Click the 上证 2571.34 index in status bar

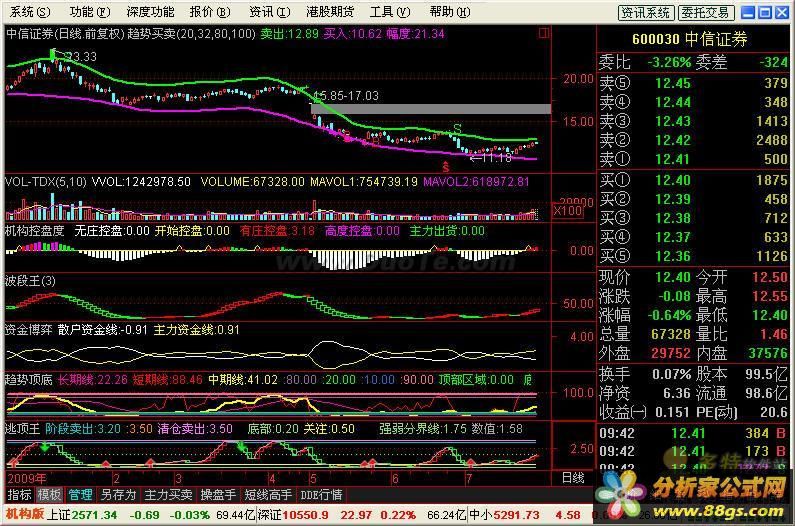[82, 515]
